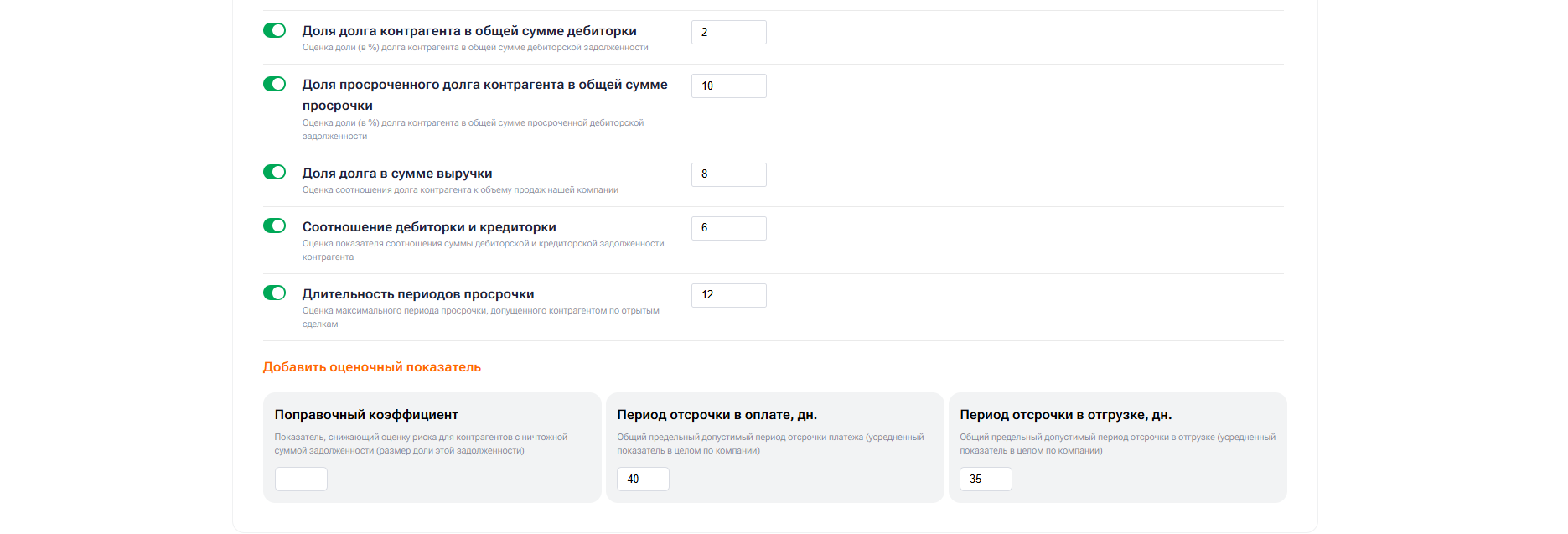Click the 'Период отсрочки в оплате, дн.' heading
Viewport: 1568px width, 534px height.
(x=717, y=415)
